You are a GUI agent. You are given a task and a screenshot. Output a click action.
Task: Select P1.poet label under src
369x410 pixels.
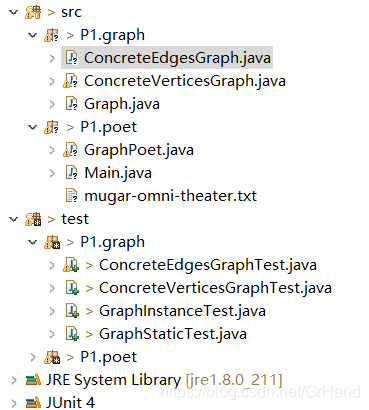(x=109, y=127)
